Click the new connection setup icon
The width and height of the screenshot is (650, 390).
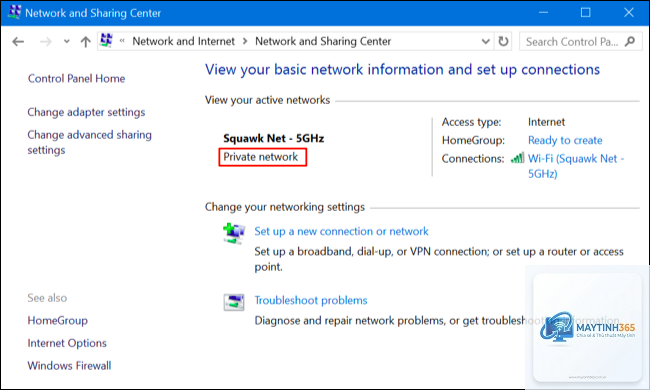[234, 233]
